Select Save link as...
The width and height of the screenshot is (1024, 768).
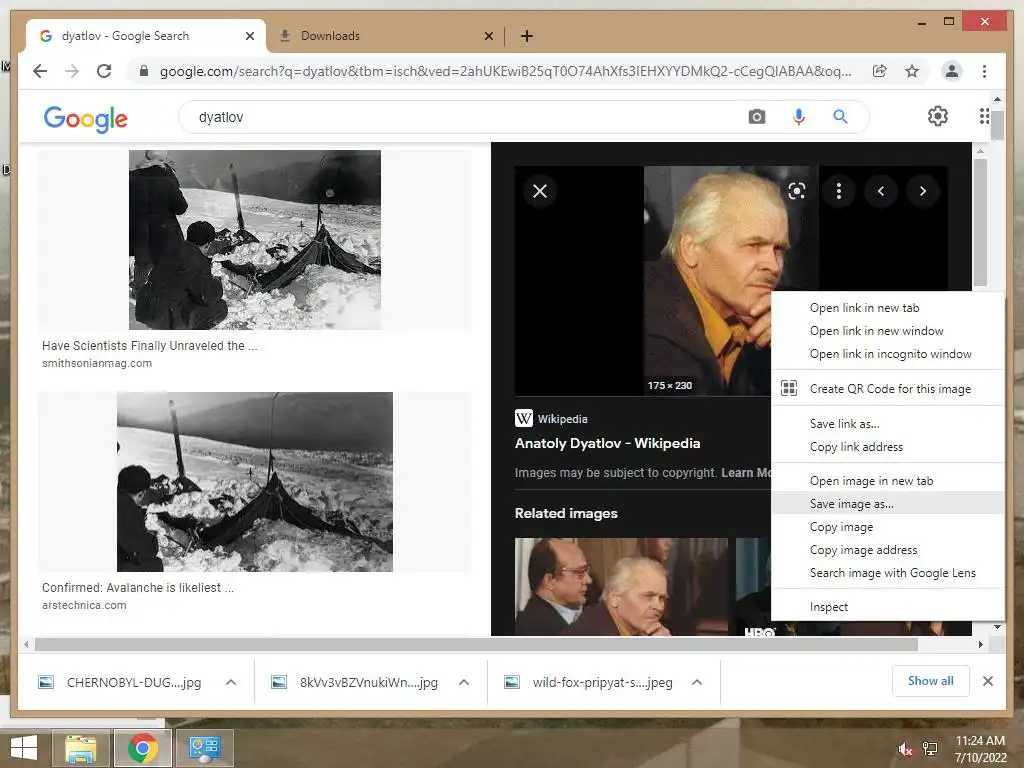point(888,424)
